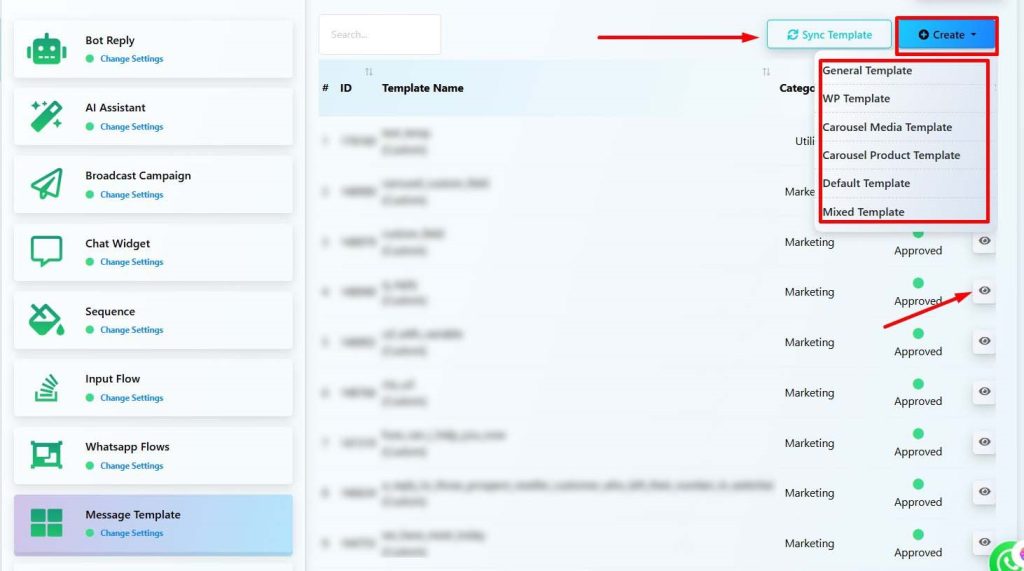1024x571 pixels.
Task: Preview the last row template with eye icon
Action: coord(984,542)
